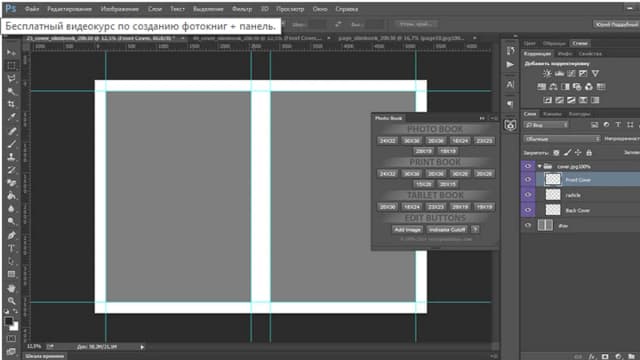The height and width of the screenshot is (360, 640).
Task: Click the foreground color swatch
Action: point(9,322)
